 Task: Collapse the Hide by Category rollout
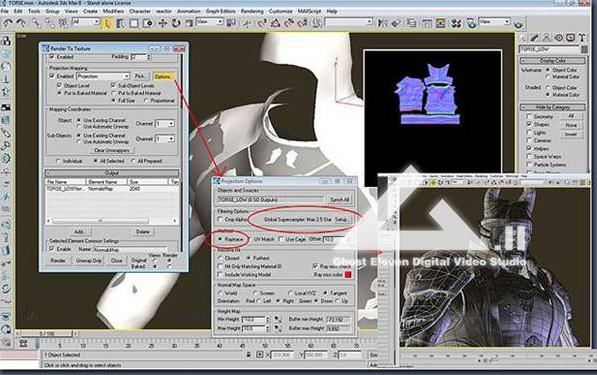(552, 107)
